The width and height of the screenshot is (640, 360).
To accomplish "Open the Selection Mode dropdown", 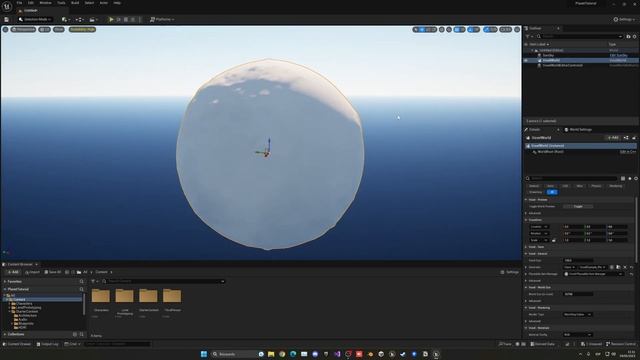I will pyautogui.click(x=35, y=19).
